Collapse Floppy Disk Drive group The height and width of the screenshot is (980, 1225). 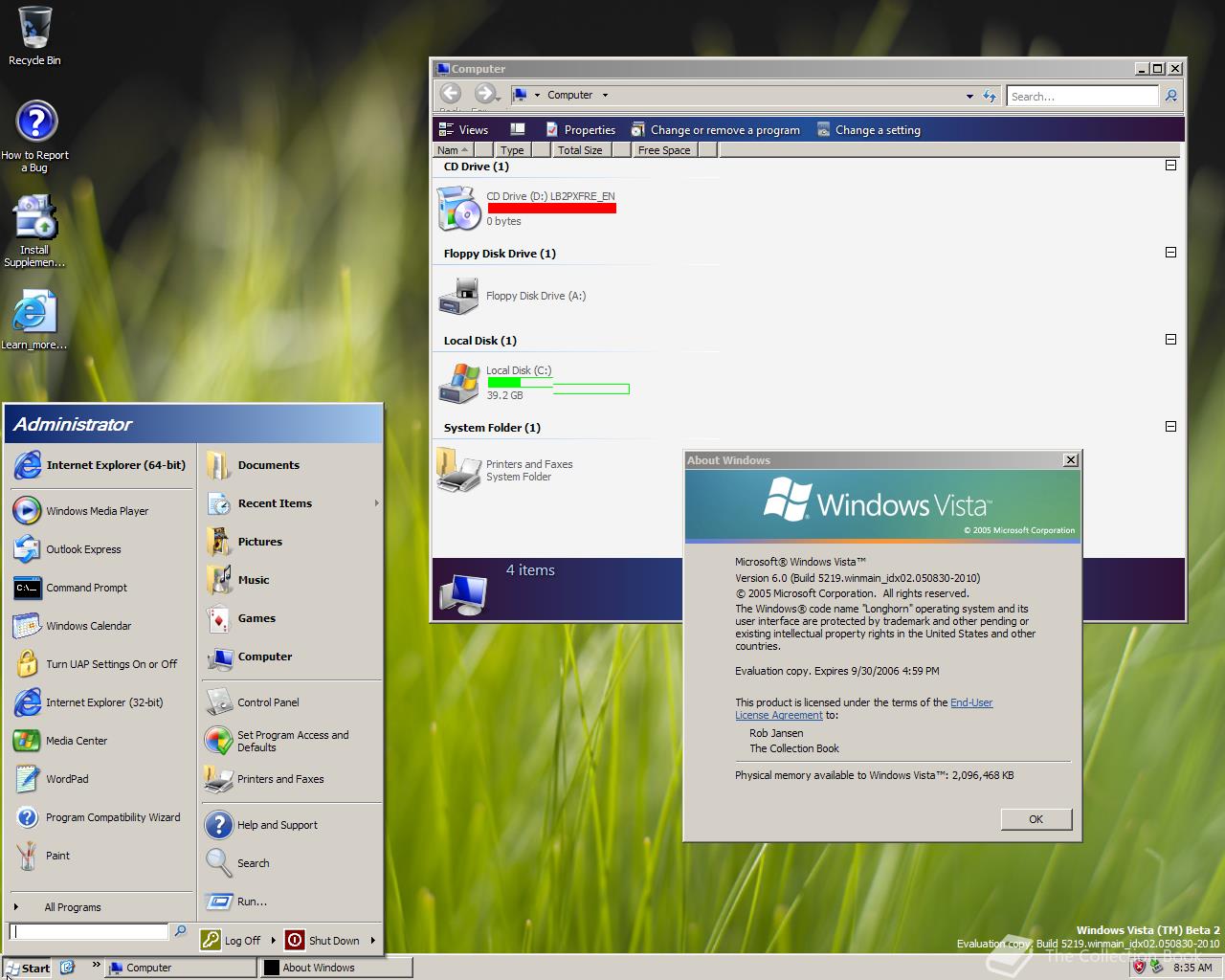coord(1170,253)
